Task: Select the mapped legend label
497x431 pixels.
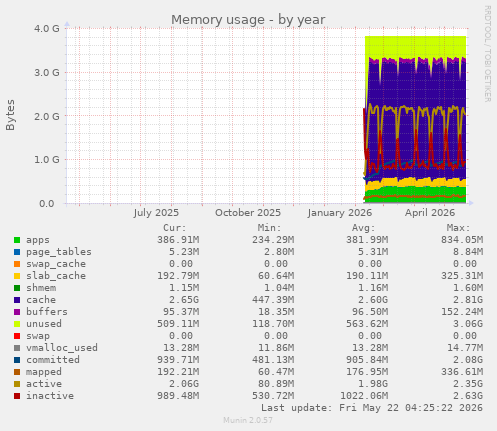Action: tap(44, 372)
